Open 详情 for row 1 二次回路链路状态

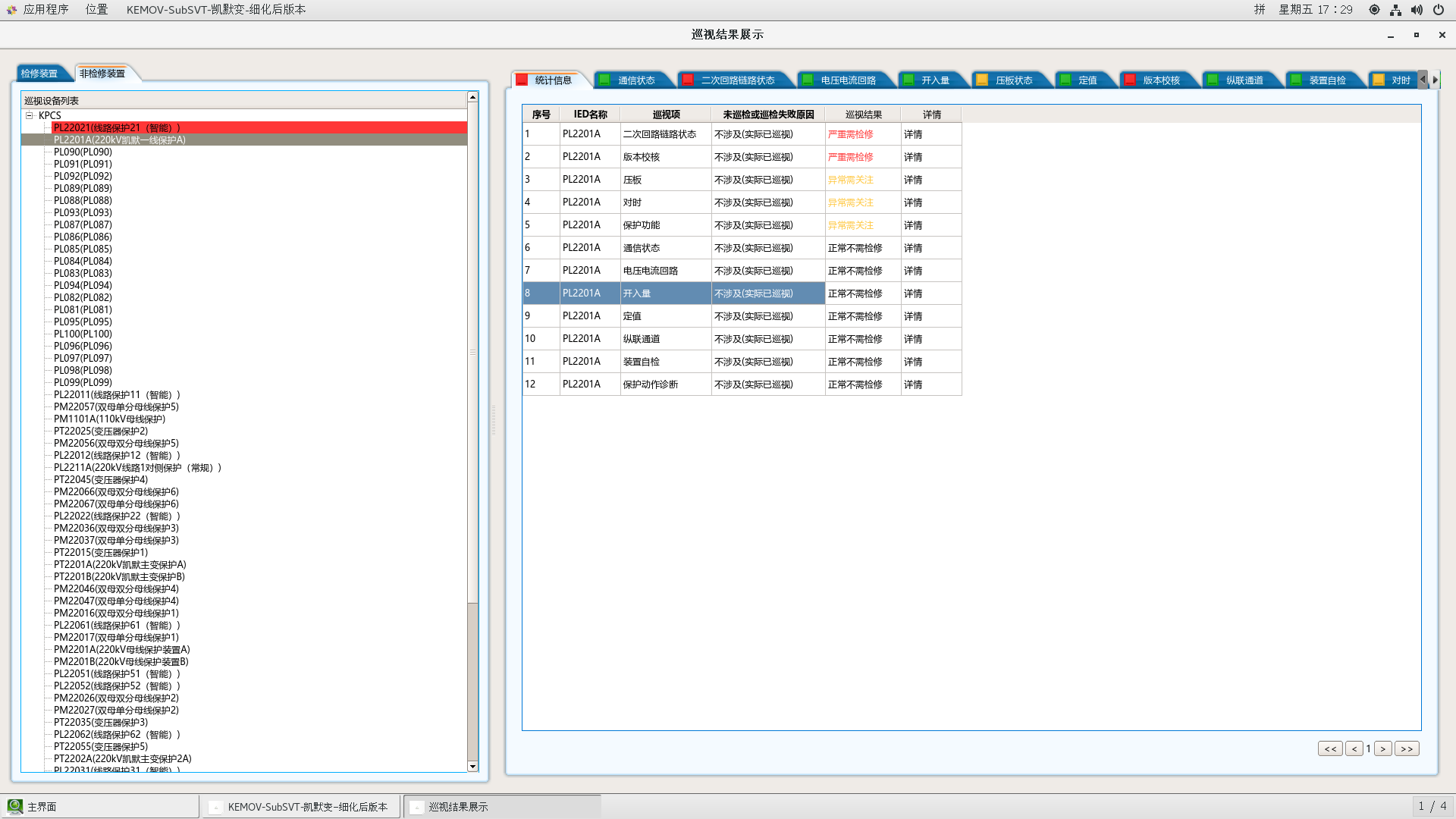click(x=913, y=134)
